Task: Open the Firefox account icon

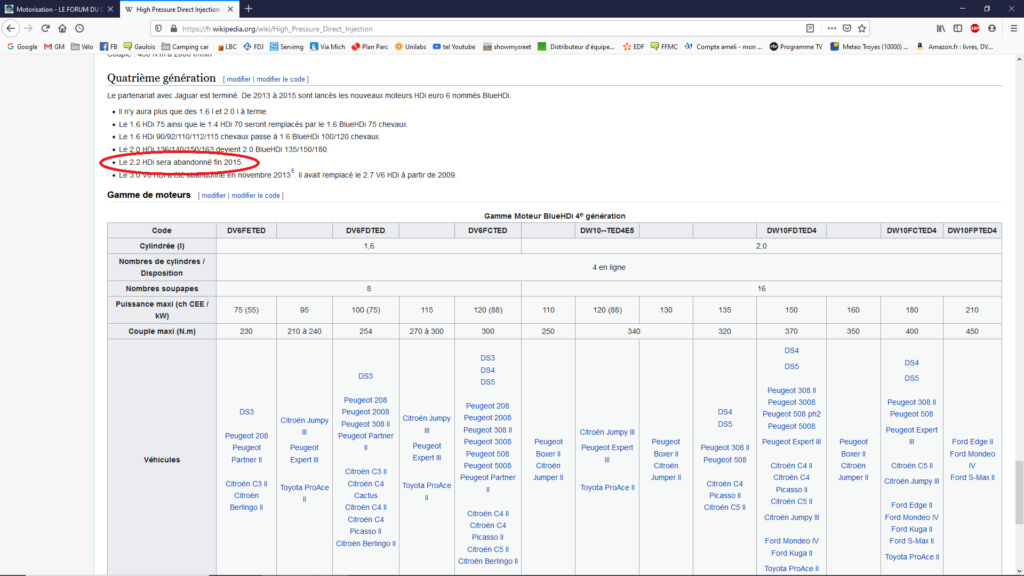Action: 992,29
